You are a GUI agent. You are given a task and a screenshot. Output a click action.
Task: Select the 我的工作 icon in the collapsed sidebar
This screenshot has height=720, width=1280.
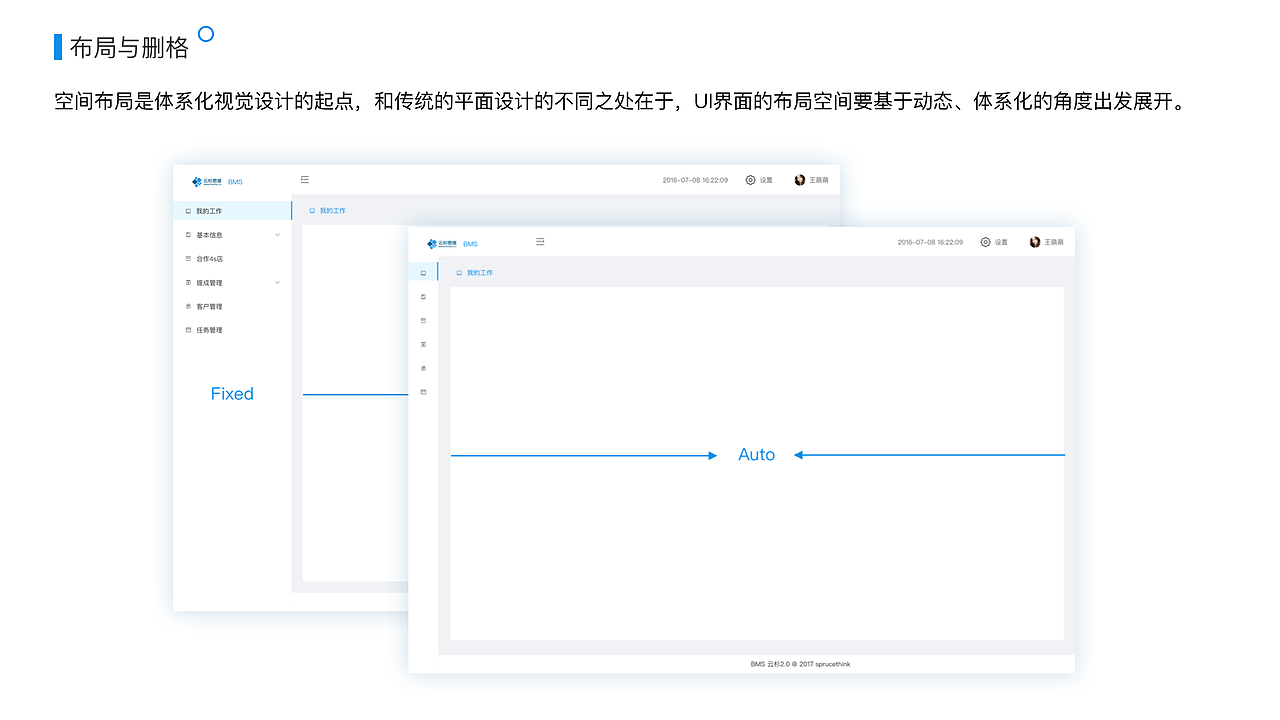pos(423,271)
